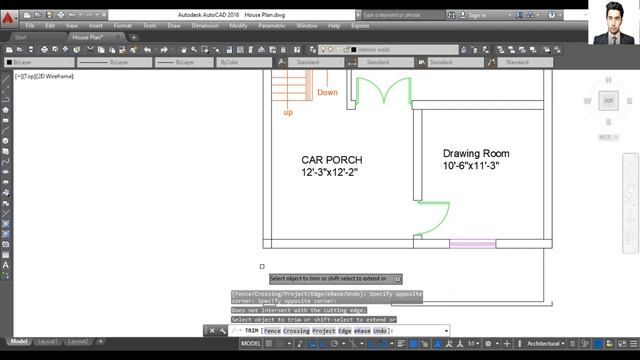Toggle Polar Tracking in status bar

point(334,344)
